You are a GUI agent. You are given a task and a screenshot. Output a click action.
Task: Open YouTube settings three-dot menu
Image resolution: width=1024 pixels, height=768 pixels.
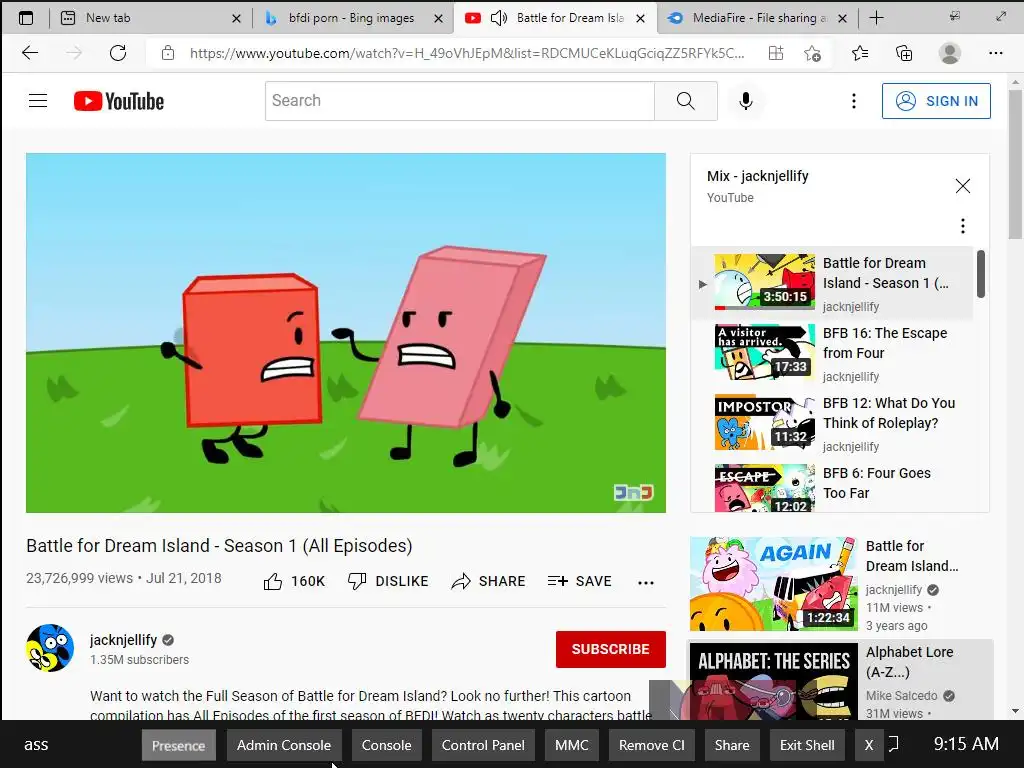coord(854,101)
